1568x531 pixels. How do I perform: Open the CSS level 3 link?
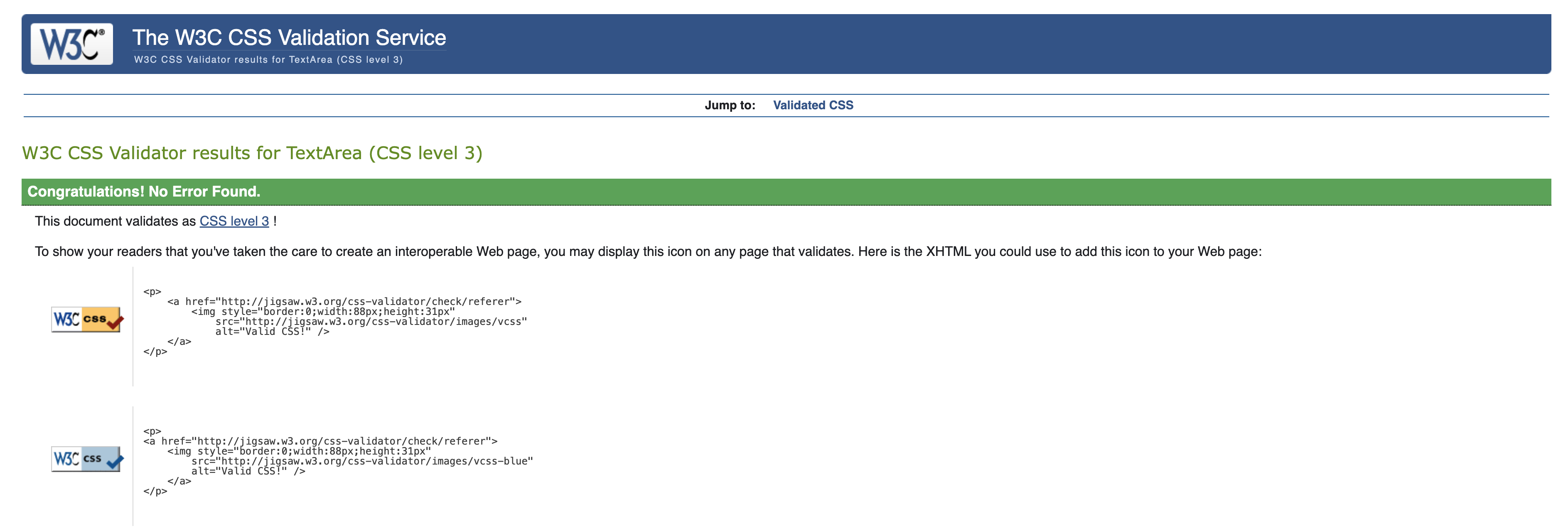234,221
